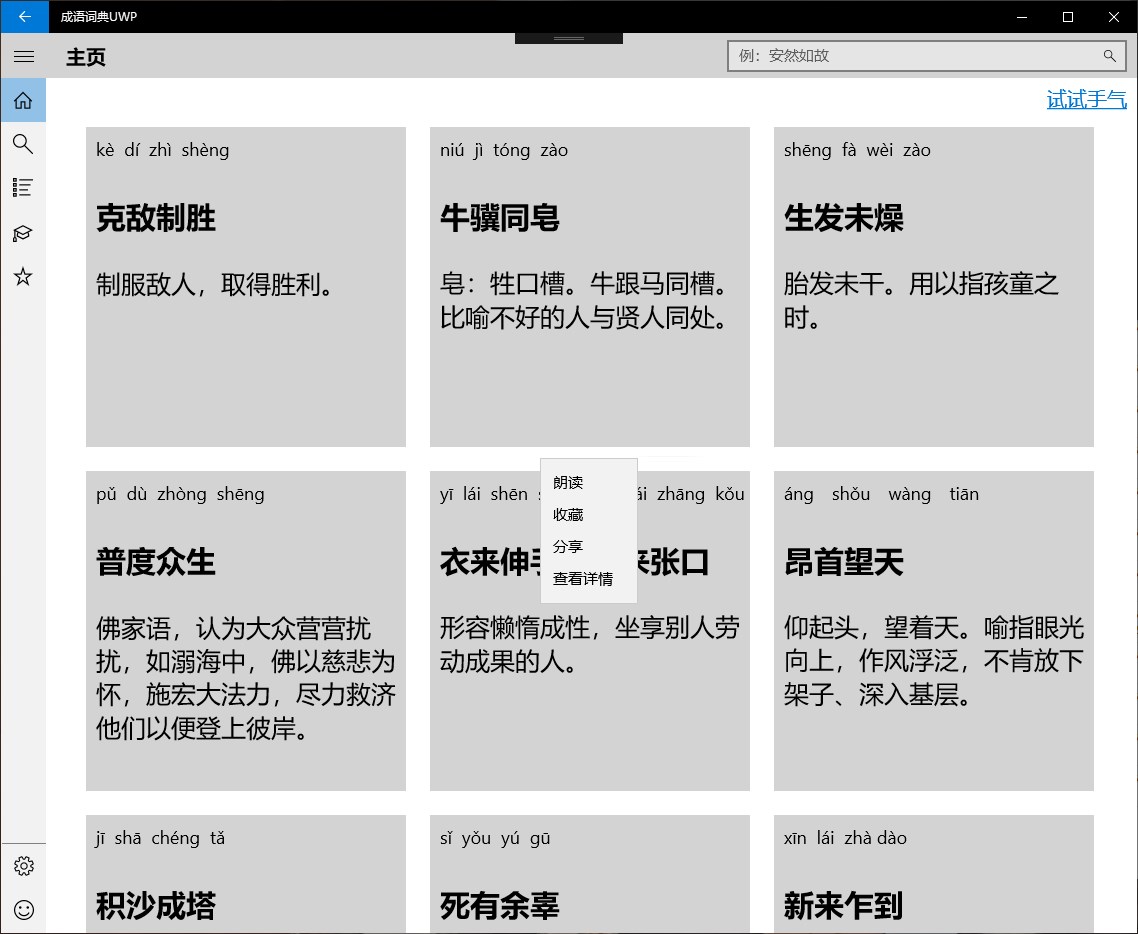Select 收藏 from the context menu

point(589,515)
